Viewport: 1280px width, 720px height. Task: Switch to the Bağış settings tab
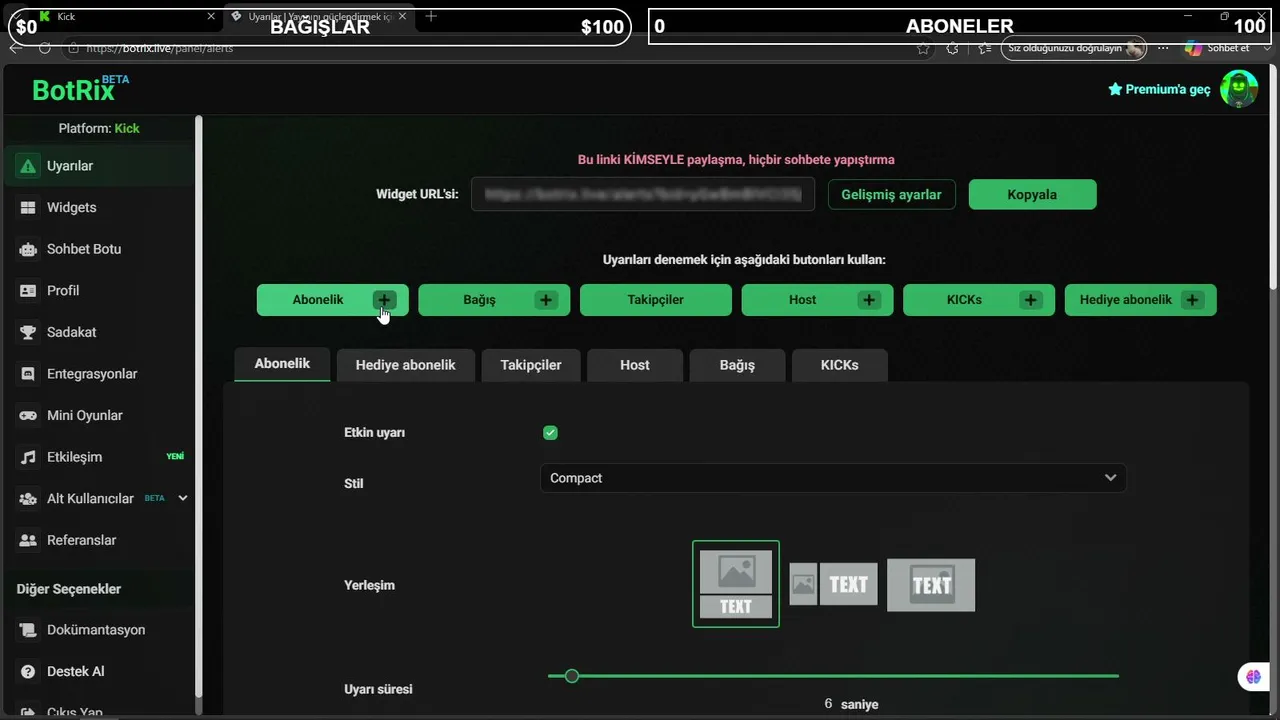737,365
